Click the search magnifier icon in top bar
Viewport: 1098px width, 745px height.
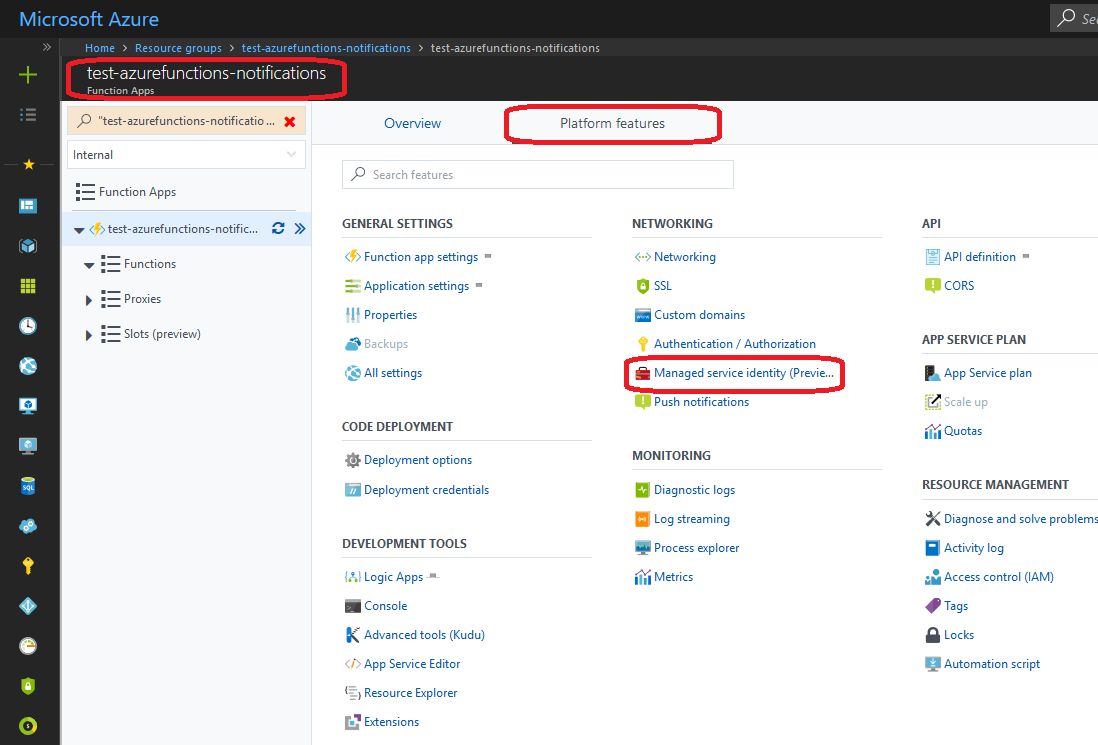click(x=1066, y=18)
